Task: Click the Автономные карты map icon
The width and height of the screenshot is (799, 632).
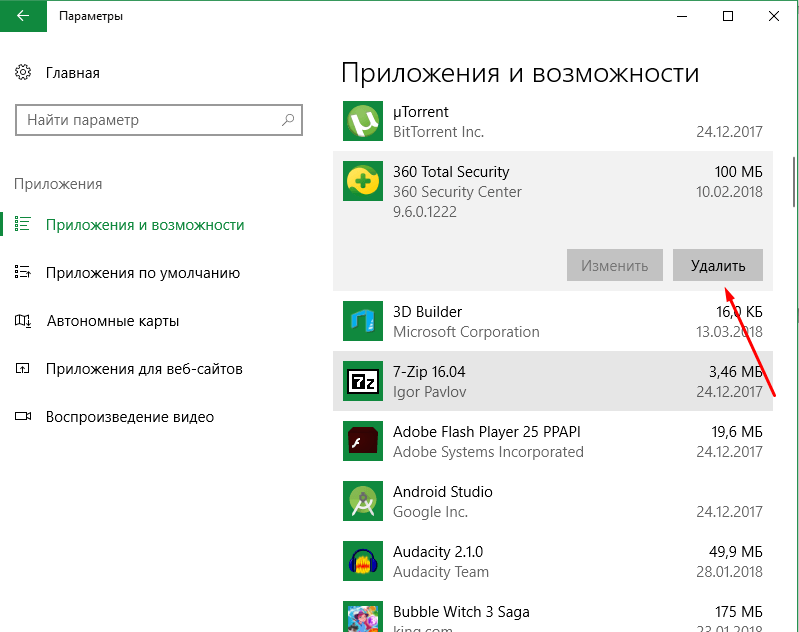Action: coord(23,321)
